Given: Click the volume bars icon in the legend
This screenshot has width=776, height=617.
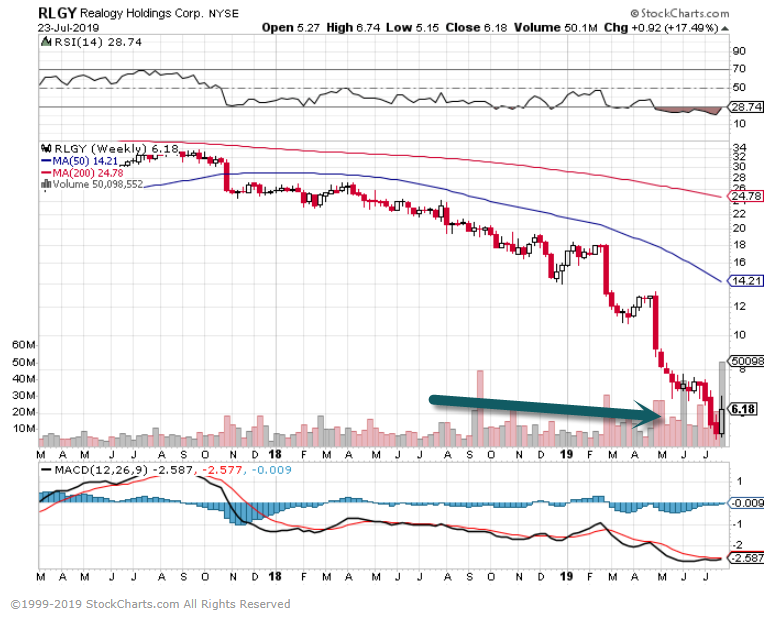Looking at the screenshot, I should [x=47, y=185].
